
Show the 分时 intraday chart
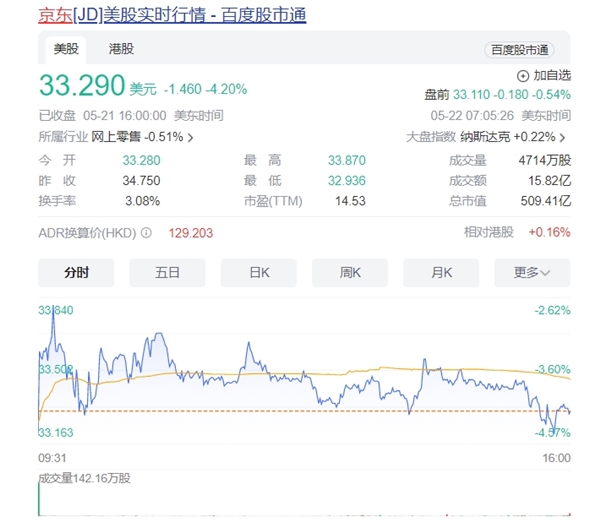coord(76,272)
